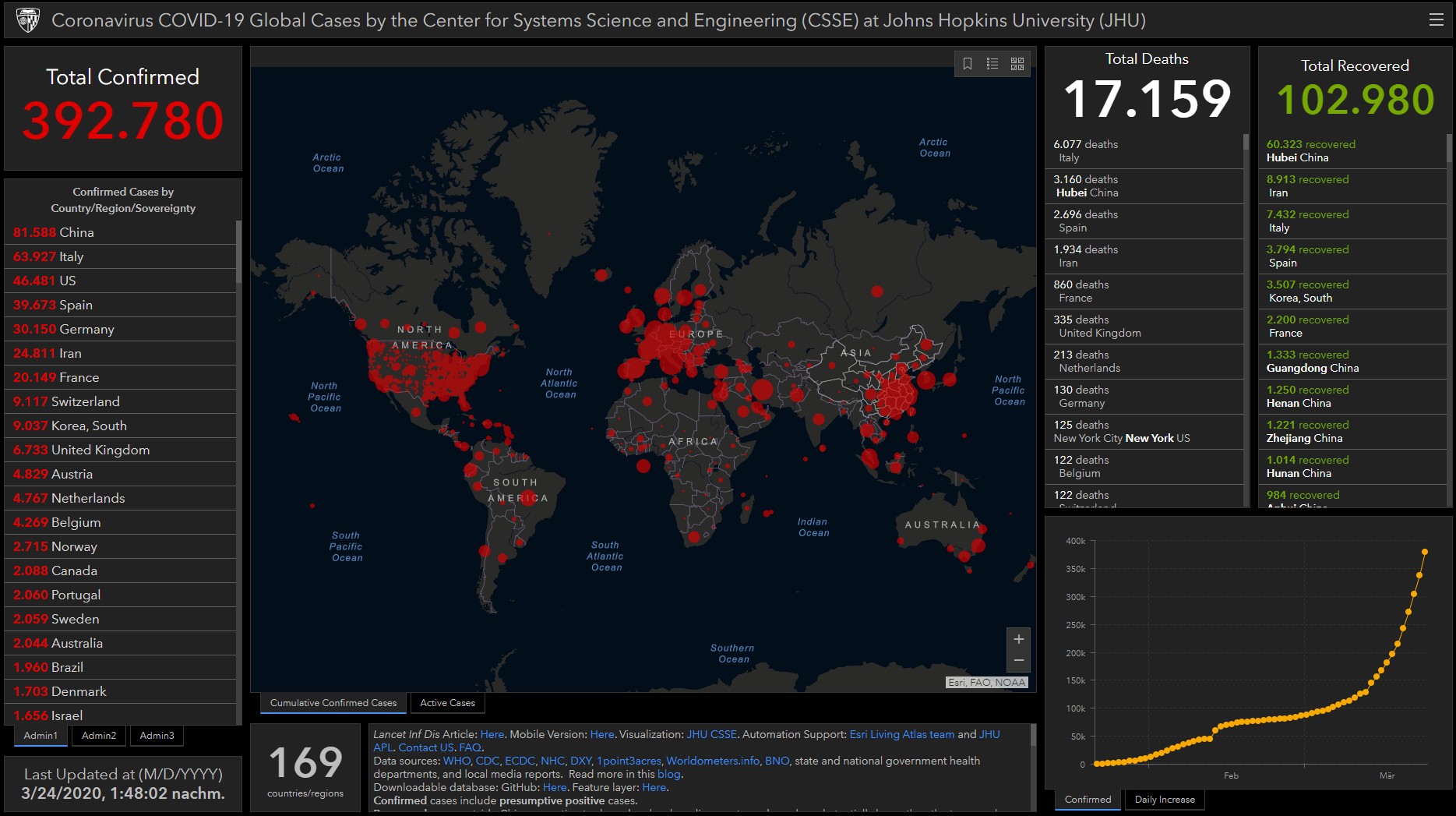Image resolution: width=1456 pixels, height=816 pixels.
Task: Open the Lancet article Here link
Action: pos(492,734)
